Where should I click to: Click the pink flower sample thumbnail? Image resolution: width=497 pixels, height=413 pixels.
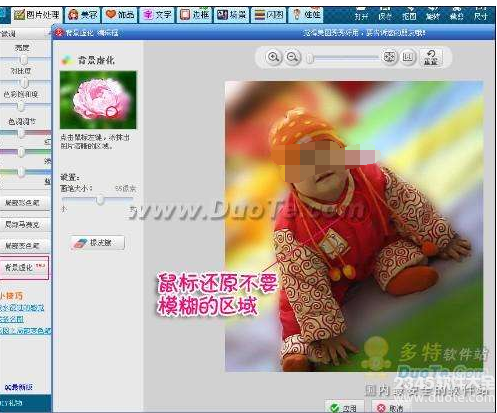pyautogui.click(x=98, y=100)
